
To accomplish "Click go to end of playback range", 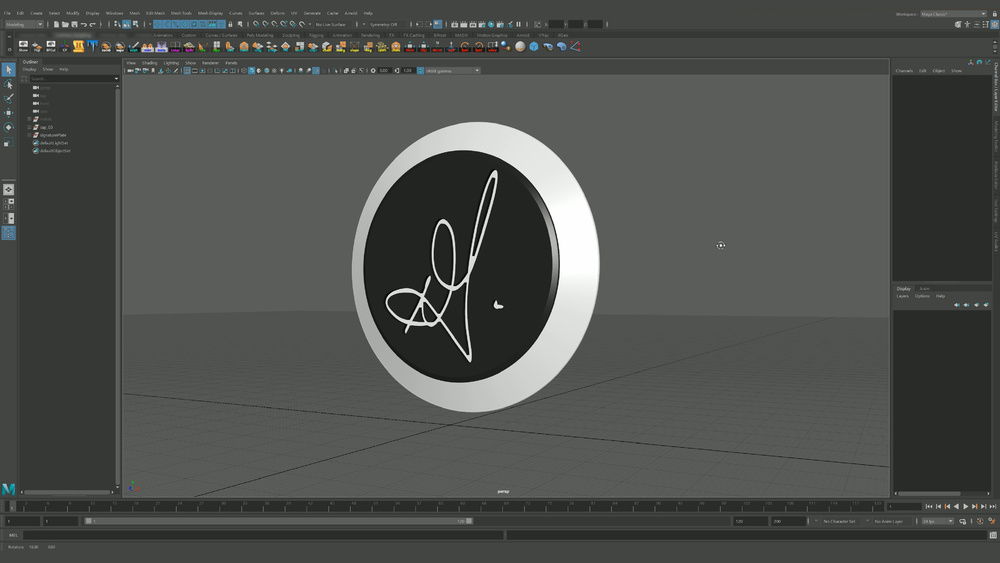I will (992, 506).
